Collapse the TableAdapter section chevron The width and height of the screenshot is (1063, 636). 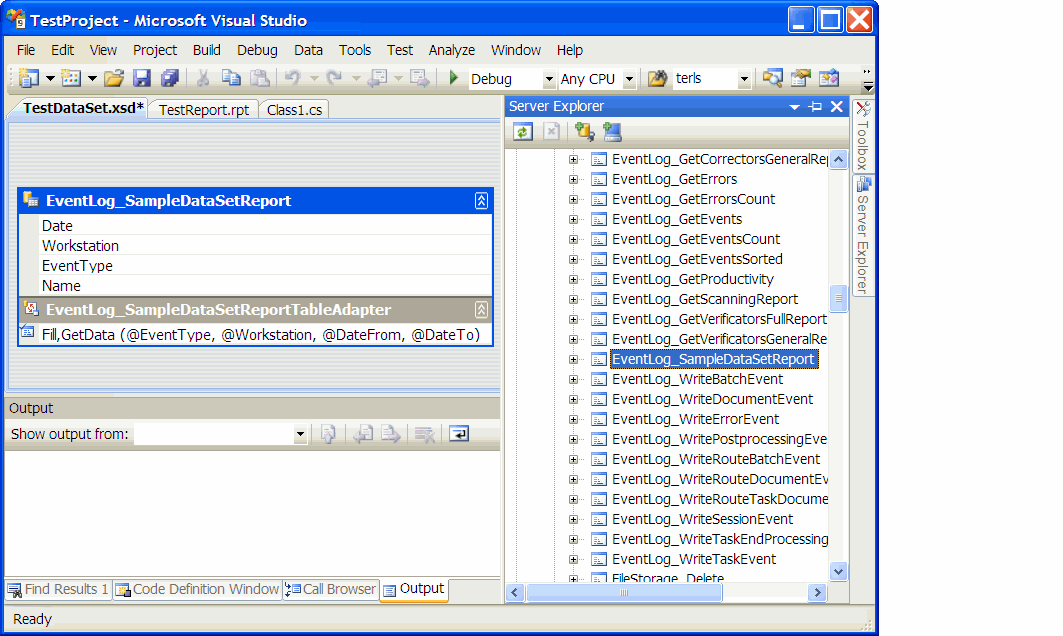tap(481, 310)
